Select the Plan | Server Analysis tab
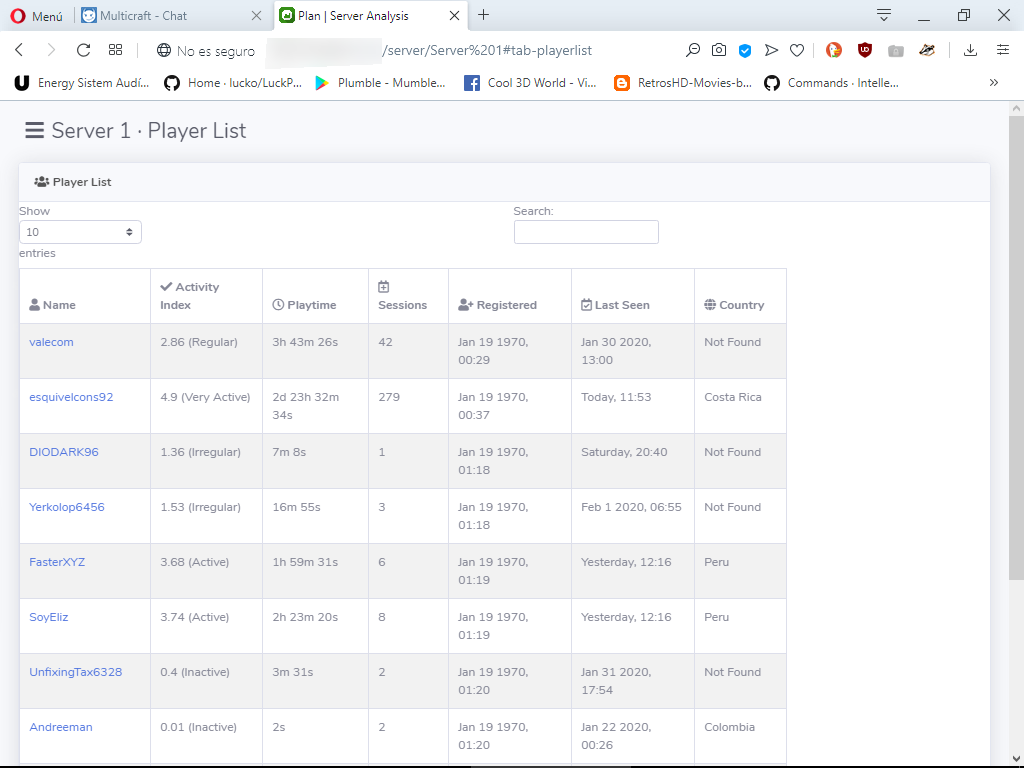The image size is (1024, 768). 353,16
